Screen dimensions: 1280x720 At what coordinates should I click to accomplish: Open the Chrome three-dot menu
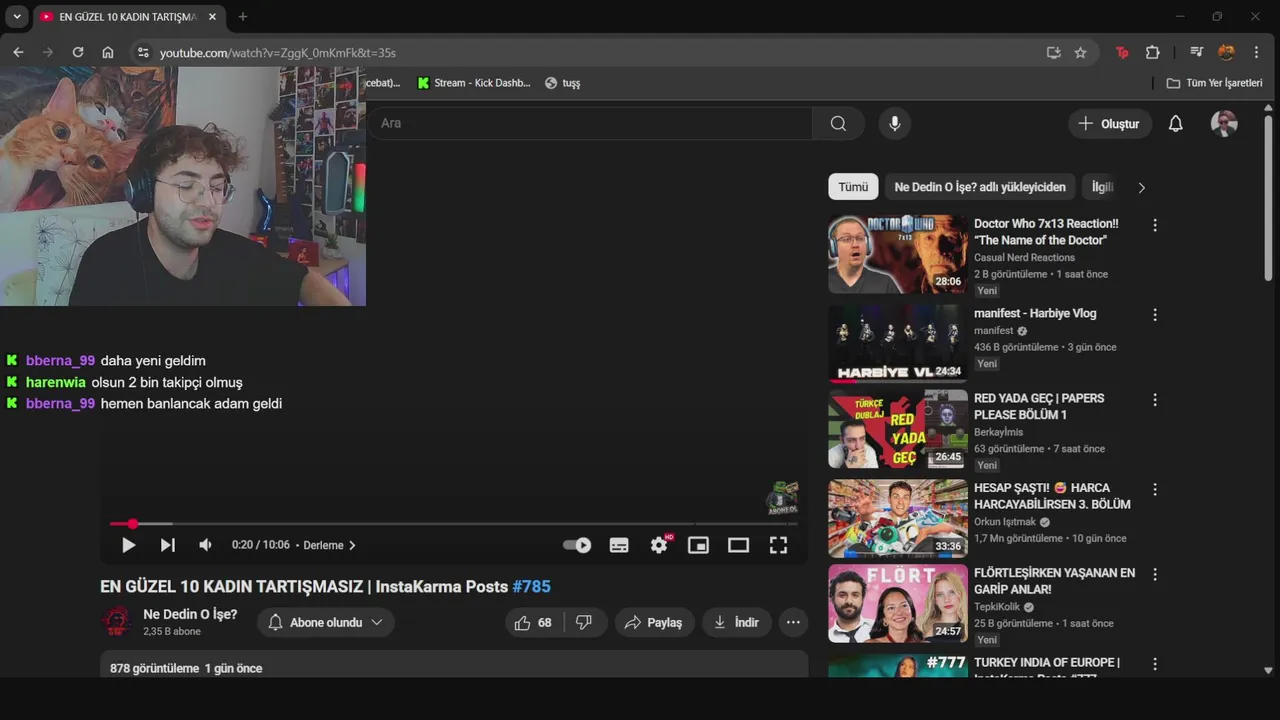pos(1257,52)
